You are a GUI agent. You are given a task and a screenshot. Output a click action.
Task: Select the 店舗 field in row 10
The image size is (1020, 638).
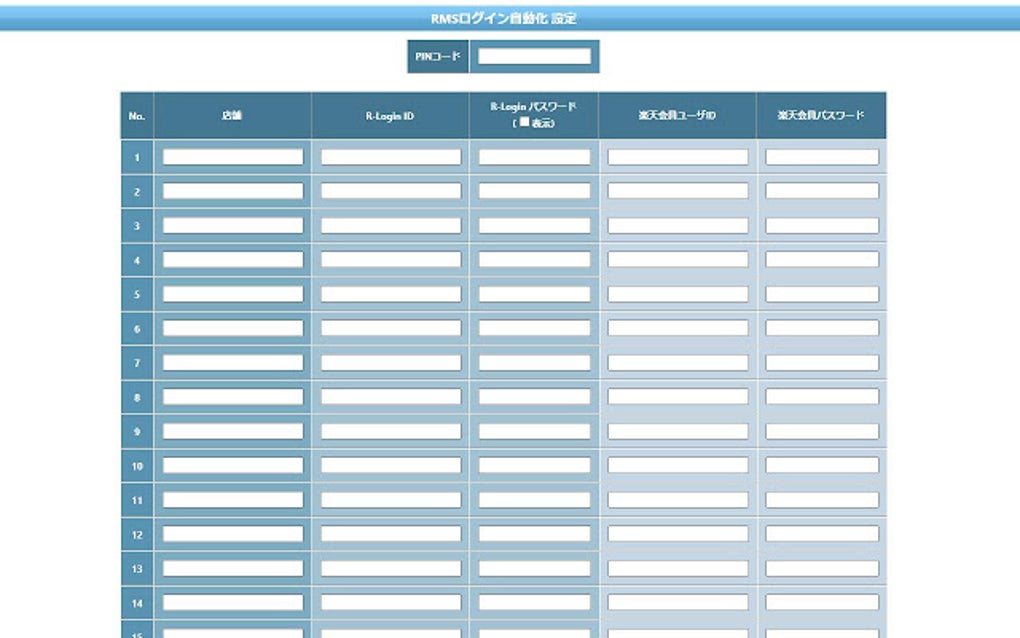(x=233, y=466)
